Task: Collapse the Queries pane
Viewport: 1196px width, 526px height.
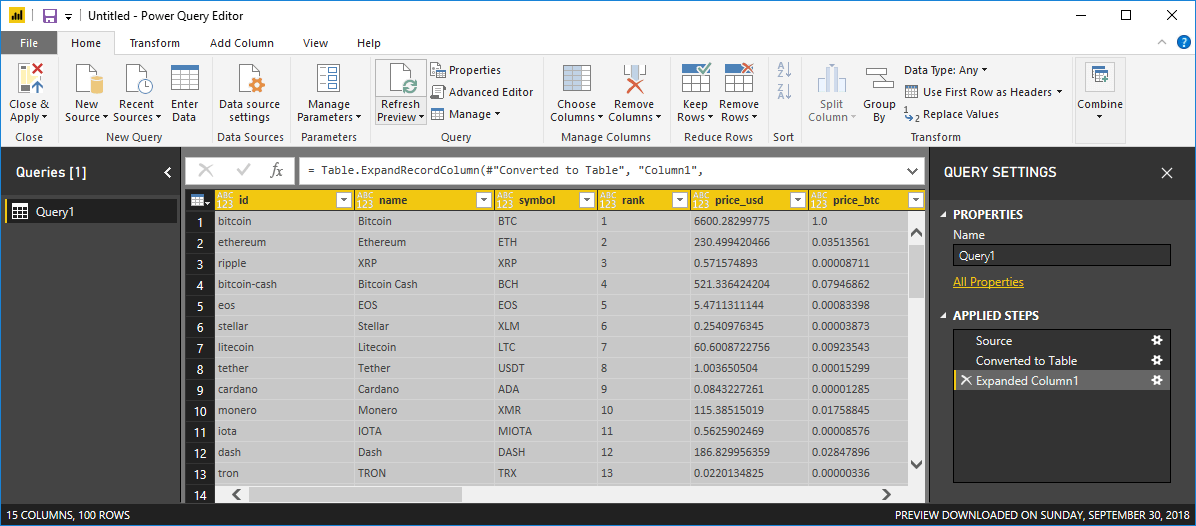Action: [168, 173]
